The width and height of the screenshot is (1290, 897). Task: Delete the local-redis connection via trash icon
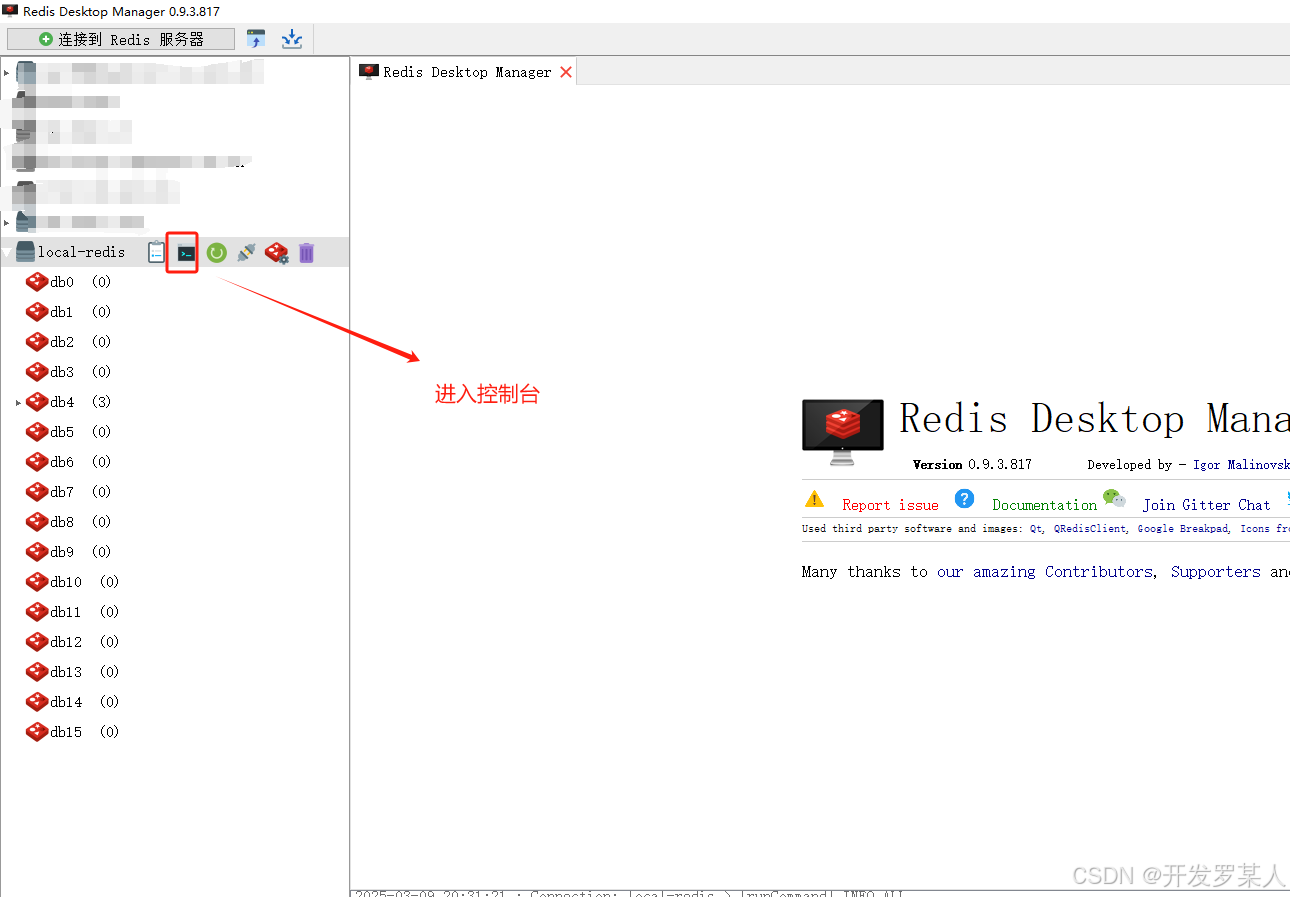coord(306,252)
